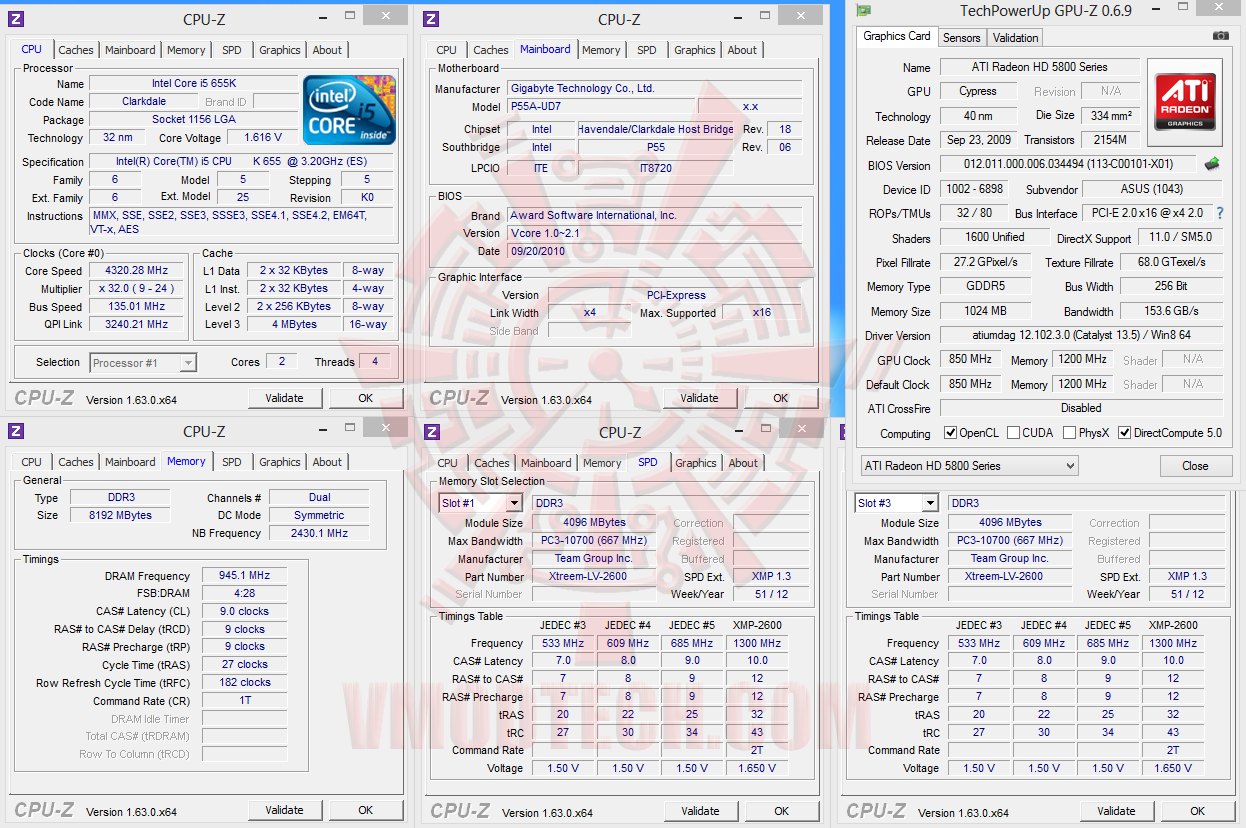Viewport: 1246px width, 828px height.
Task: Click the Row Refresh Cycle Time 182 clocks
Action: (244, 683)
